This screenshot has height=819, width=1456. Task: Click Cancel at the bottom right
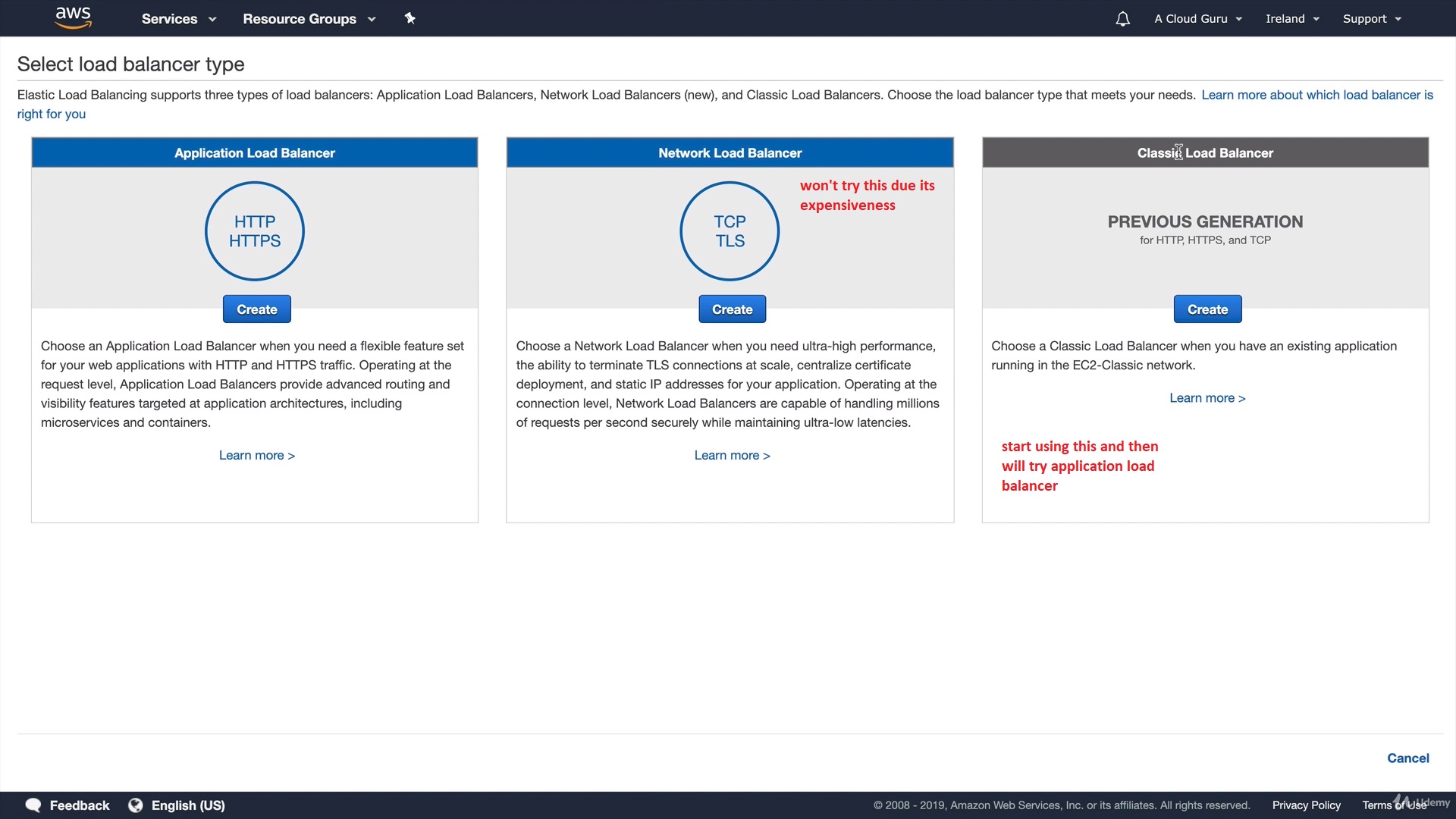[1407, 758]
